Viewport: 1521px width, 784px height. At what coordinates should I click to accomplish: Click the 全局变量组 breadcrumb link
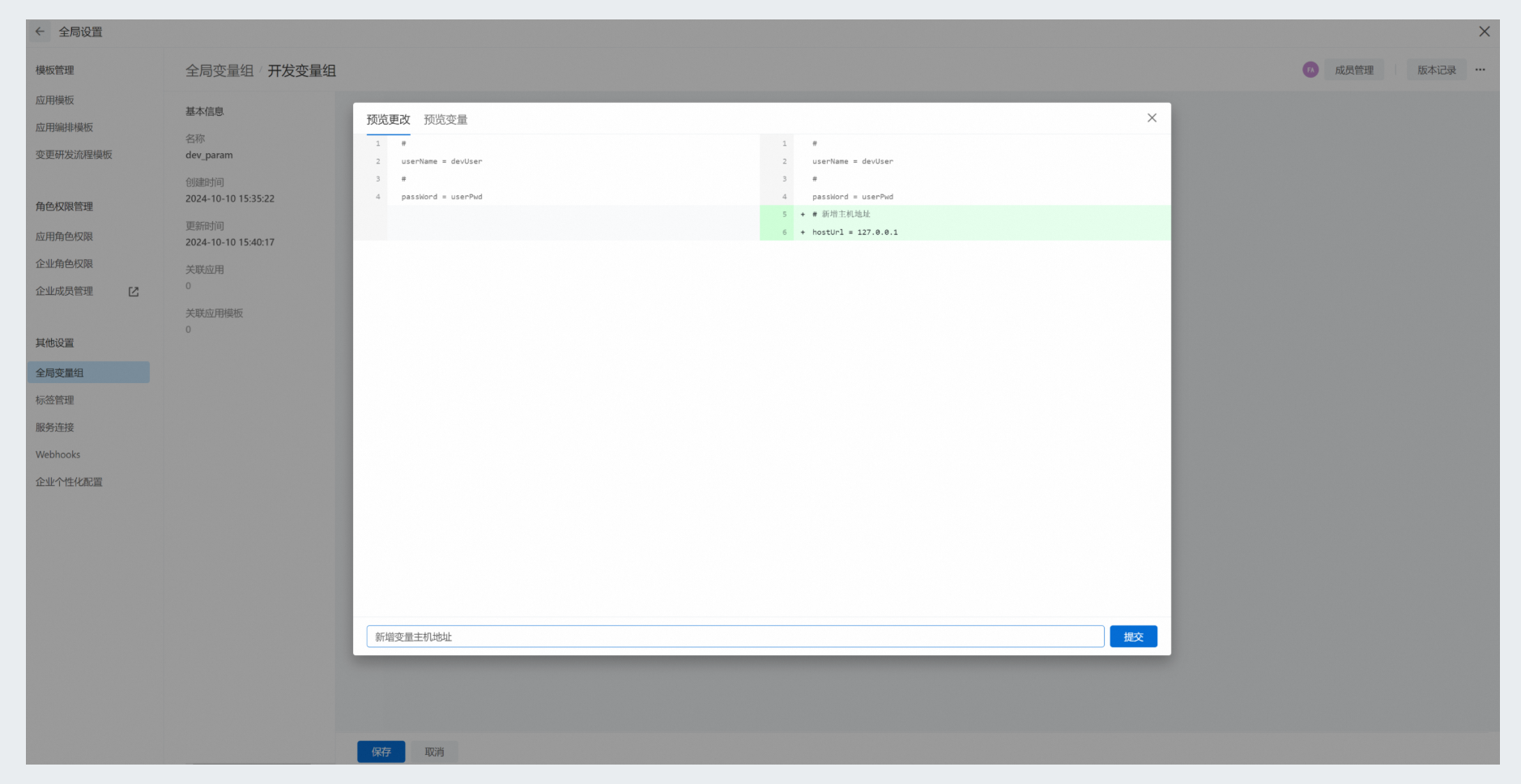point(219,70)
